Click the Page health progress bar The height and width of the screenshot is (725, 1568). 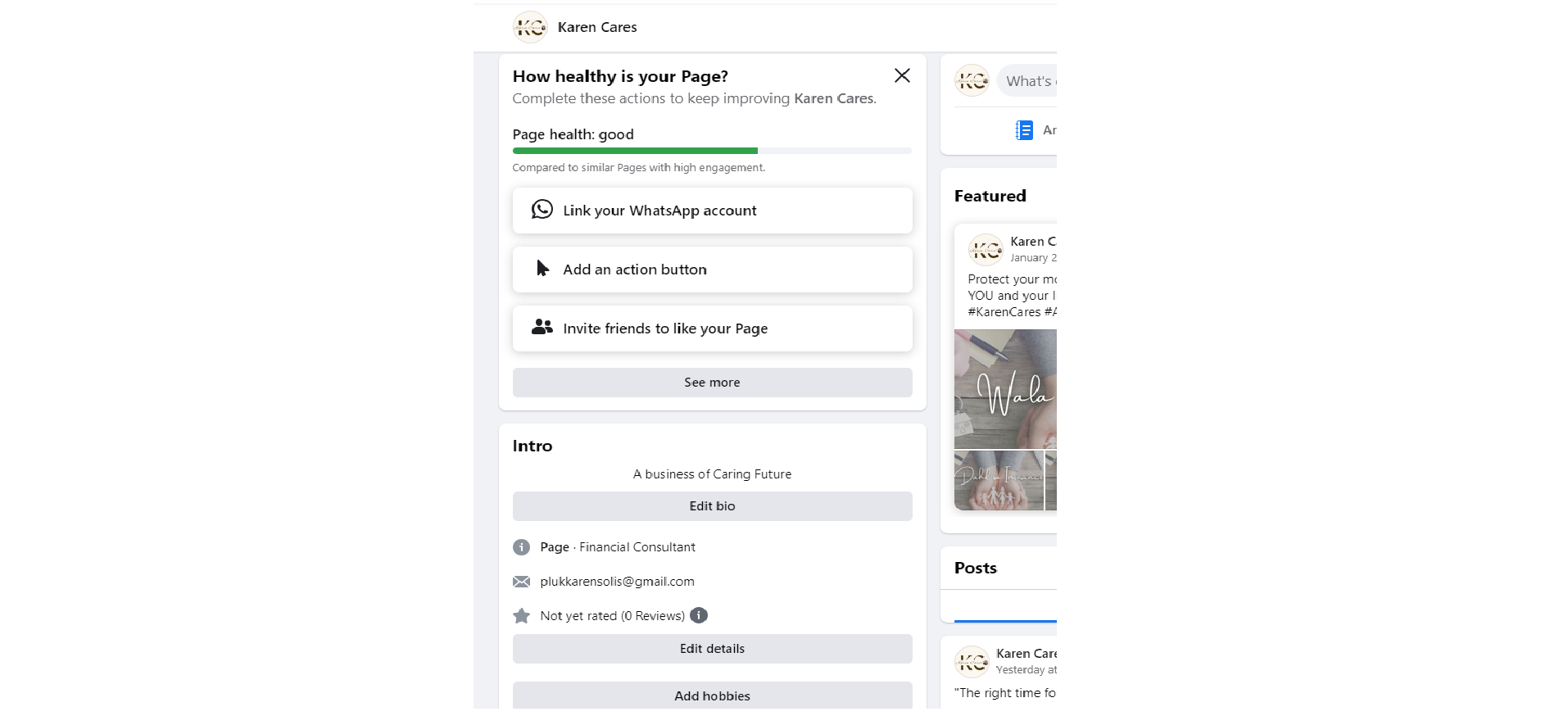[x=712, y=151]
